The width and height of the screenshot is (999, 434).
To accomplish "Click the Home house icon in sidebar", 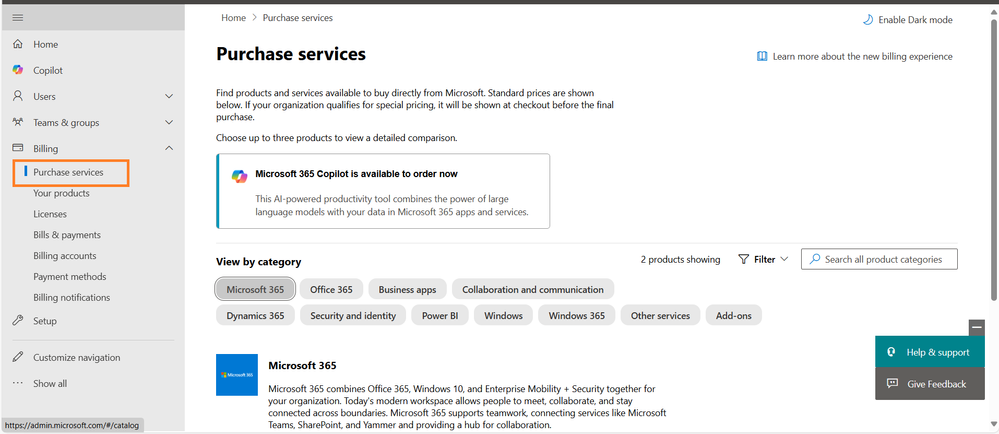I will point(18,45).
